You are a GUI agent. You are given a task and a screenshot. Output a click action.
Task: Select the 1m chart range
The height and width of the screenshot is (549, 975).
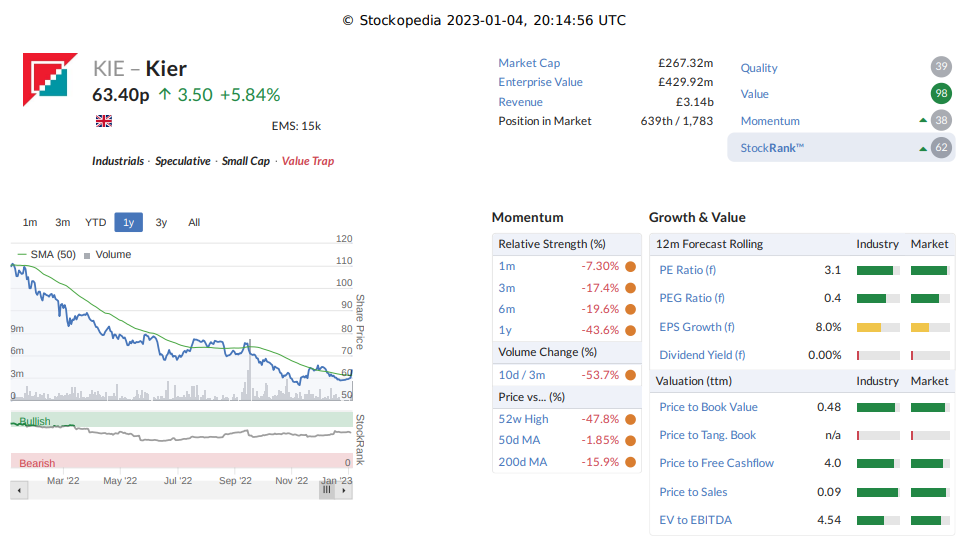point(30,222)
